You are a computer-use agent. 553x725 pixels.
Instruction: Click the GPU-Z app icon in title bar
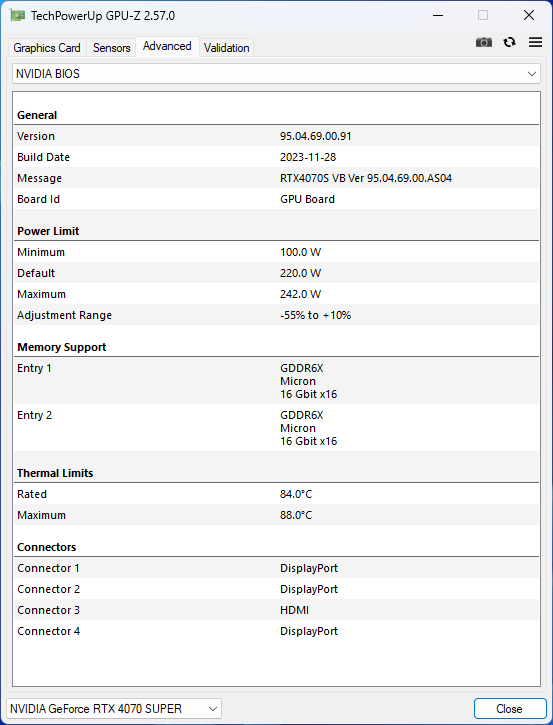coord(18,15)
